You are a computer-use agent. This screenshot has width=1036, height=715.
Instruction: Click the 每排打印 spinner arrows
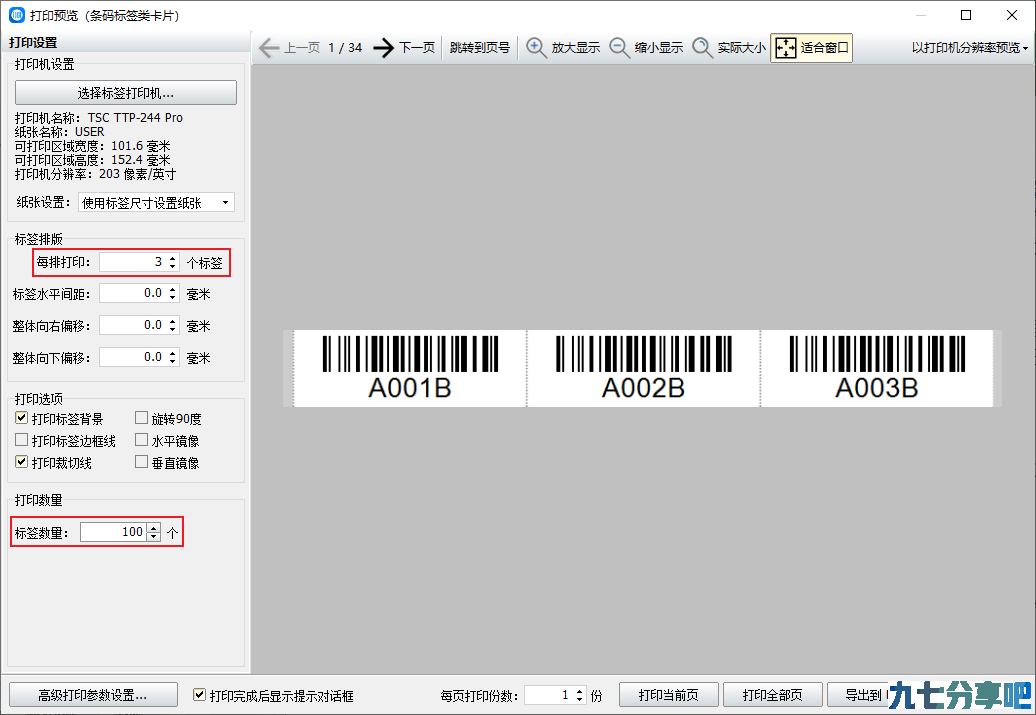[172, 262]
